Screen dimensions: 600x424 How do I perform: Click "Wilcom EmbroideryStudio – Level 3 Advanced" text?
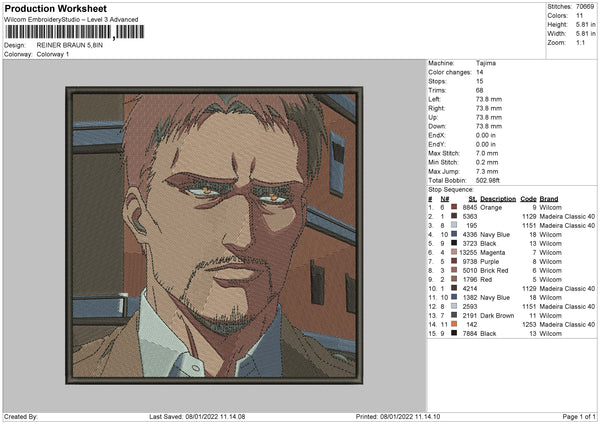(x=71, y=20)
